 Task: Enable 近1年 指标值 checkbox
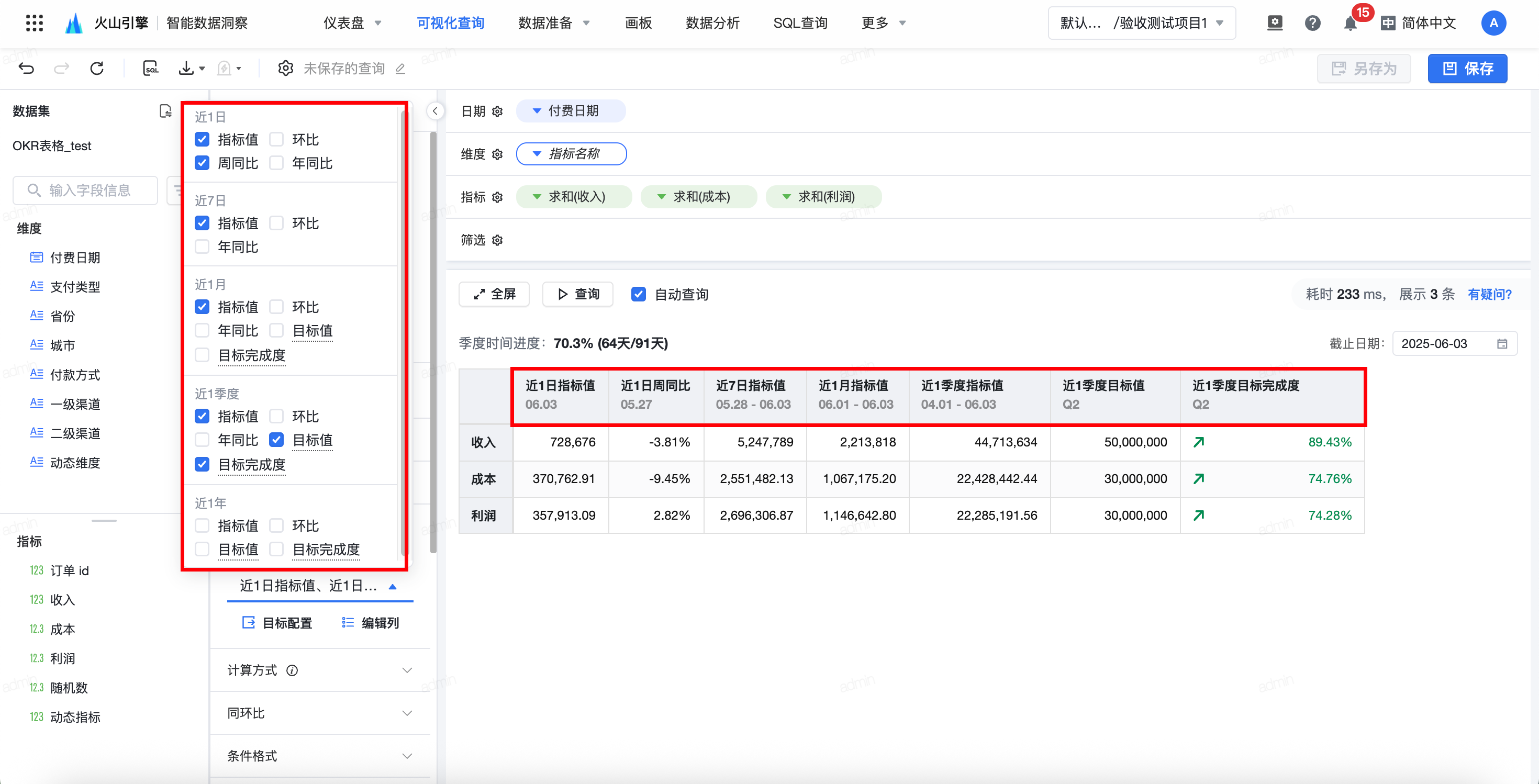(202, 525)
